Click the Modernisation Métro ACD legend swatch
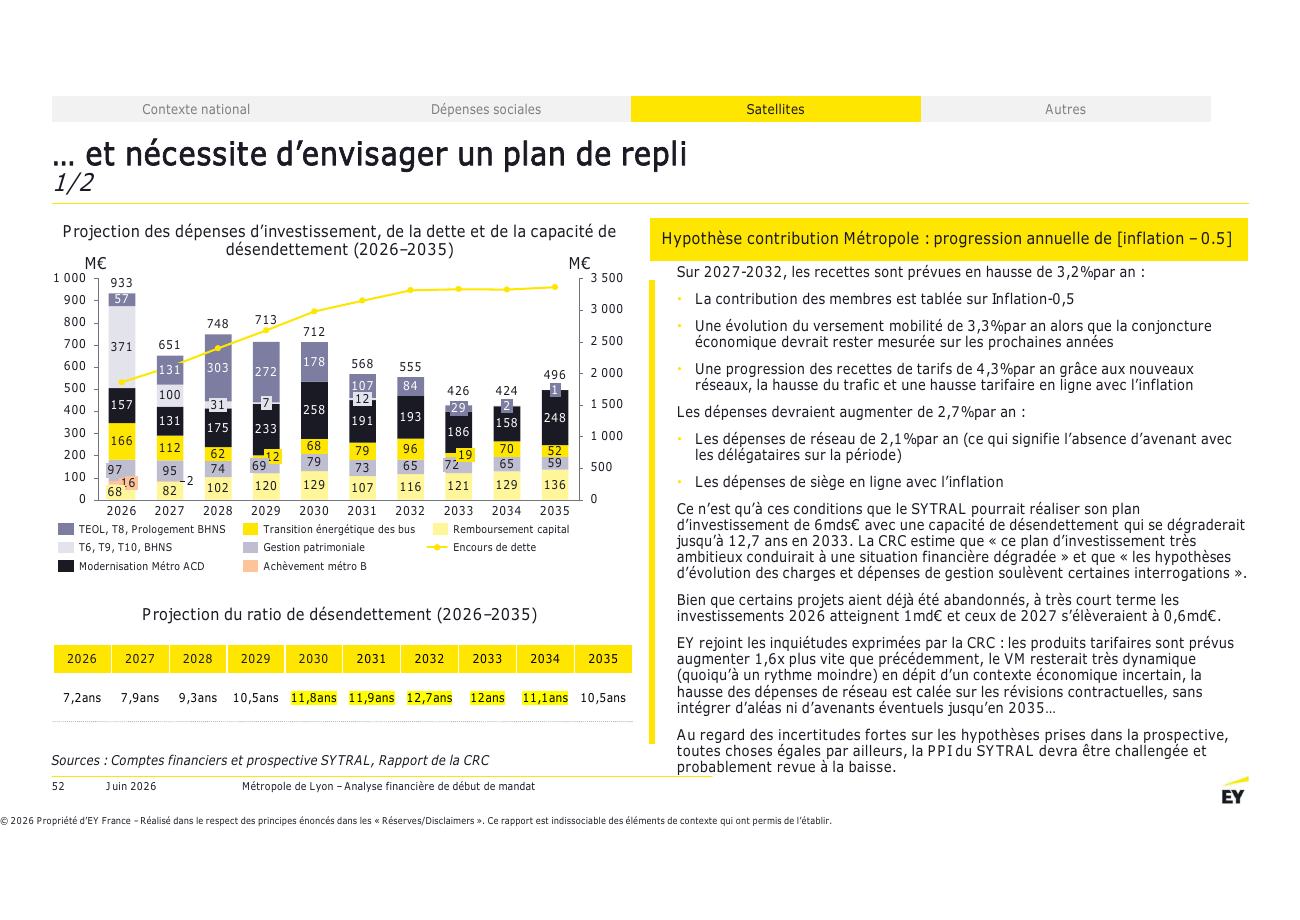The width and height of the screenshot is (1300, 920). (x=65, y=566)
